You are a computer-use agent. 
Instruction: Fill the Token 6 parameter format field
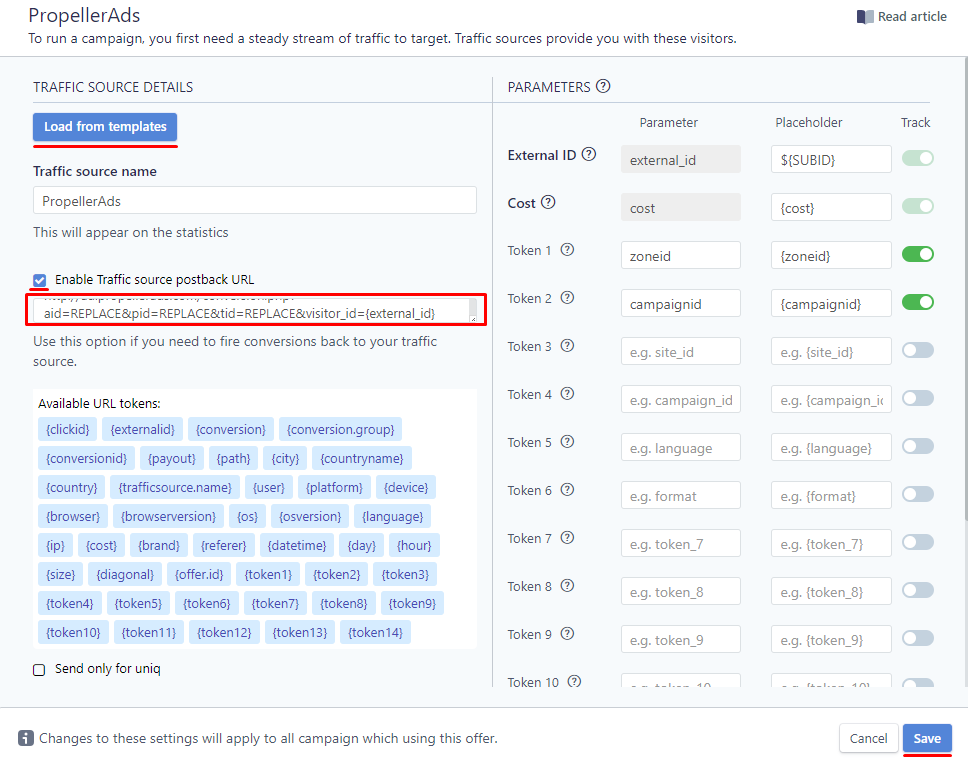coord(680,495)
